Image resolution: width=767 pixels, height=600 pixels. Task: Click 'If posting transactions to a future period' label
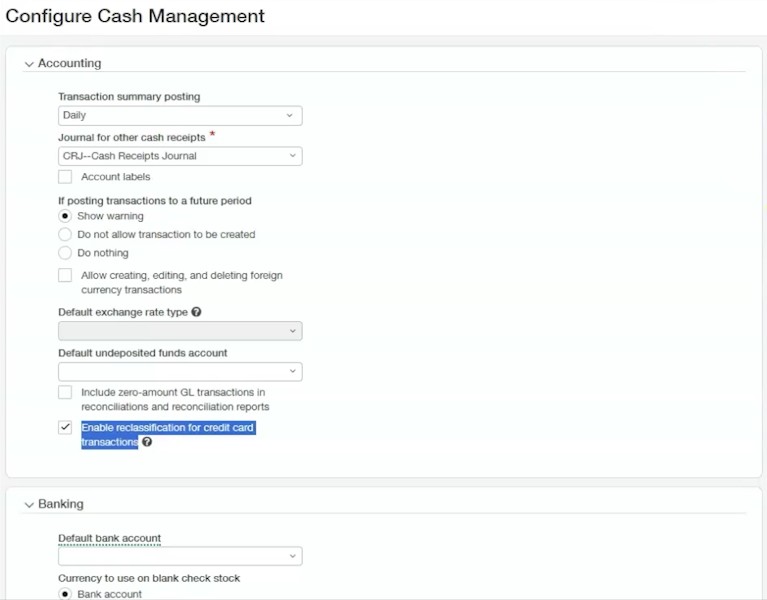(155, 200)
